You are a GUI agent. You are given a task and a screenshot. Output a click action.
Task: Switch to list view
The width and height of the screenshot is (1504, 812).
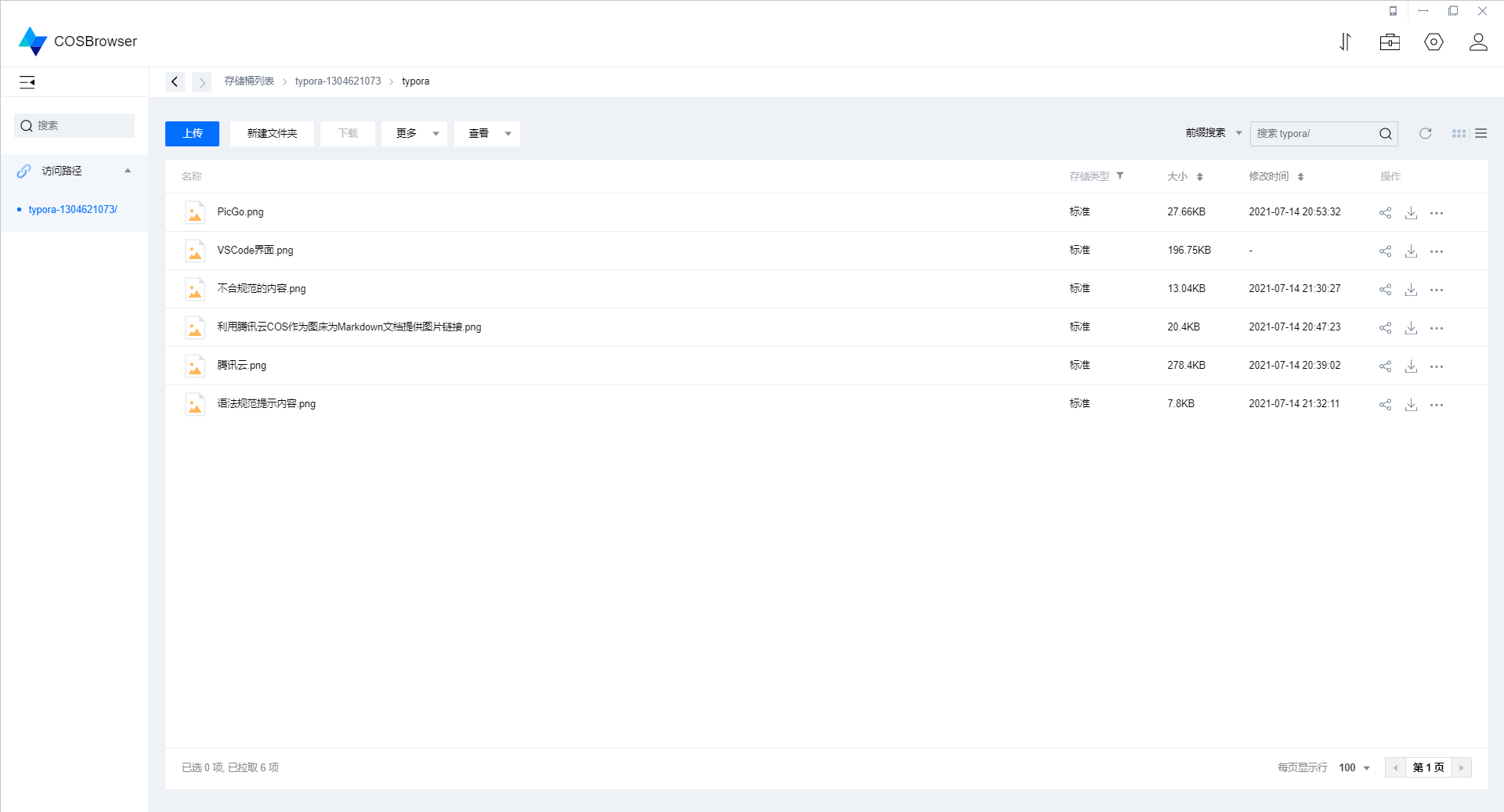pyautogui.click(x=1480, y=134)
